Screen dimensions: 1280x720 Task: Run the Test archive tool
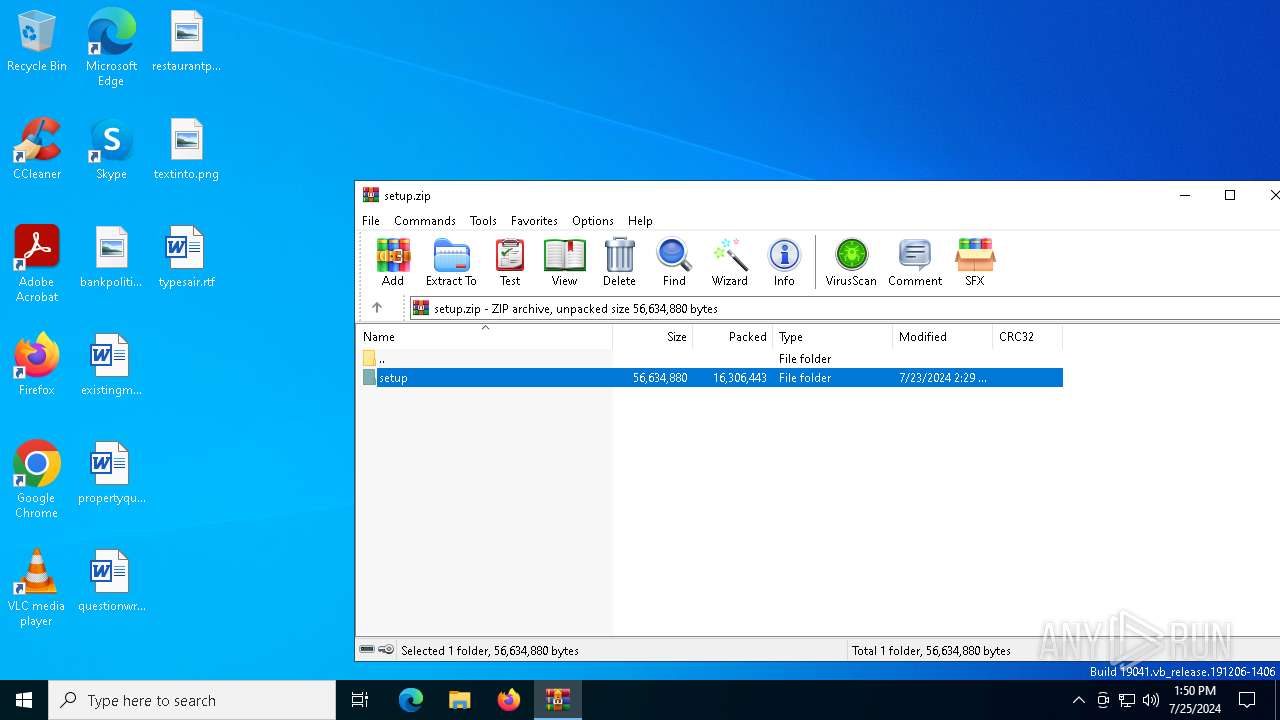pyautogui.click(x=510, y=262)
